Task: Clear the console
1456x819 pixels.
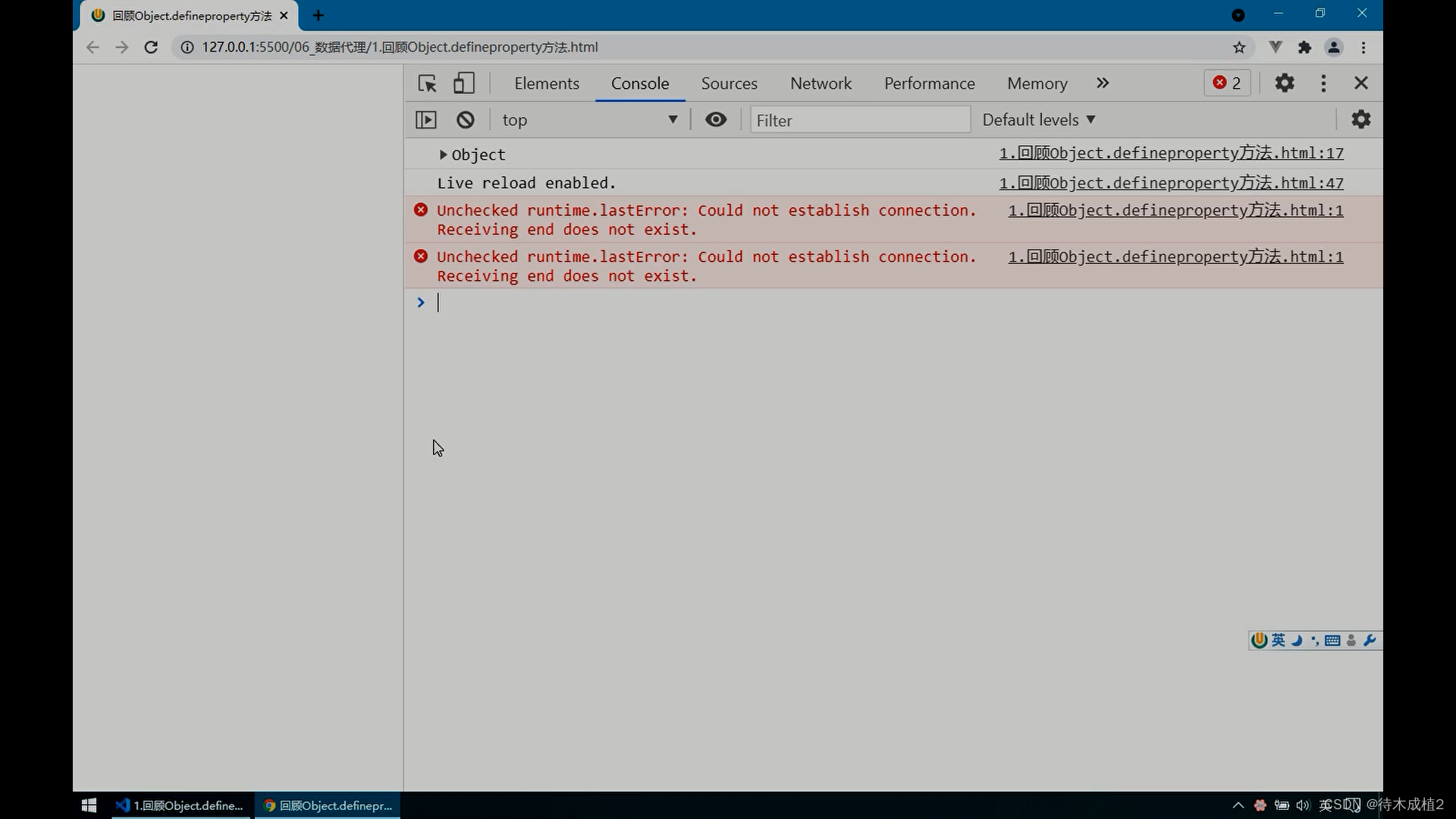Action: tap(466, 120)
